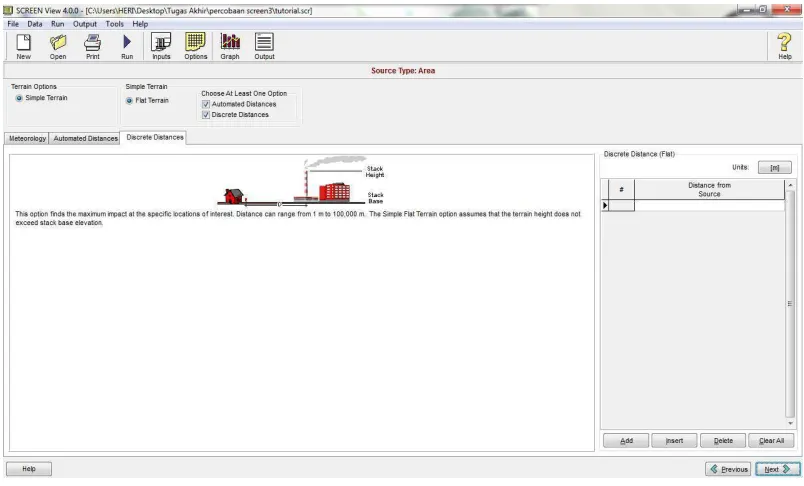This screenshot has height=486, width=804.
Task: Click the Print toolbar icon
Action: (93, 47)
